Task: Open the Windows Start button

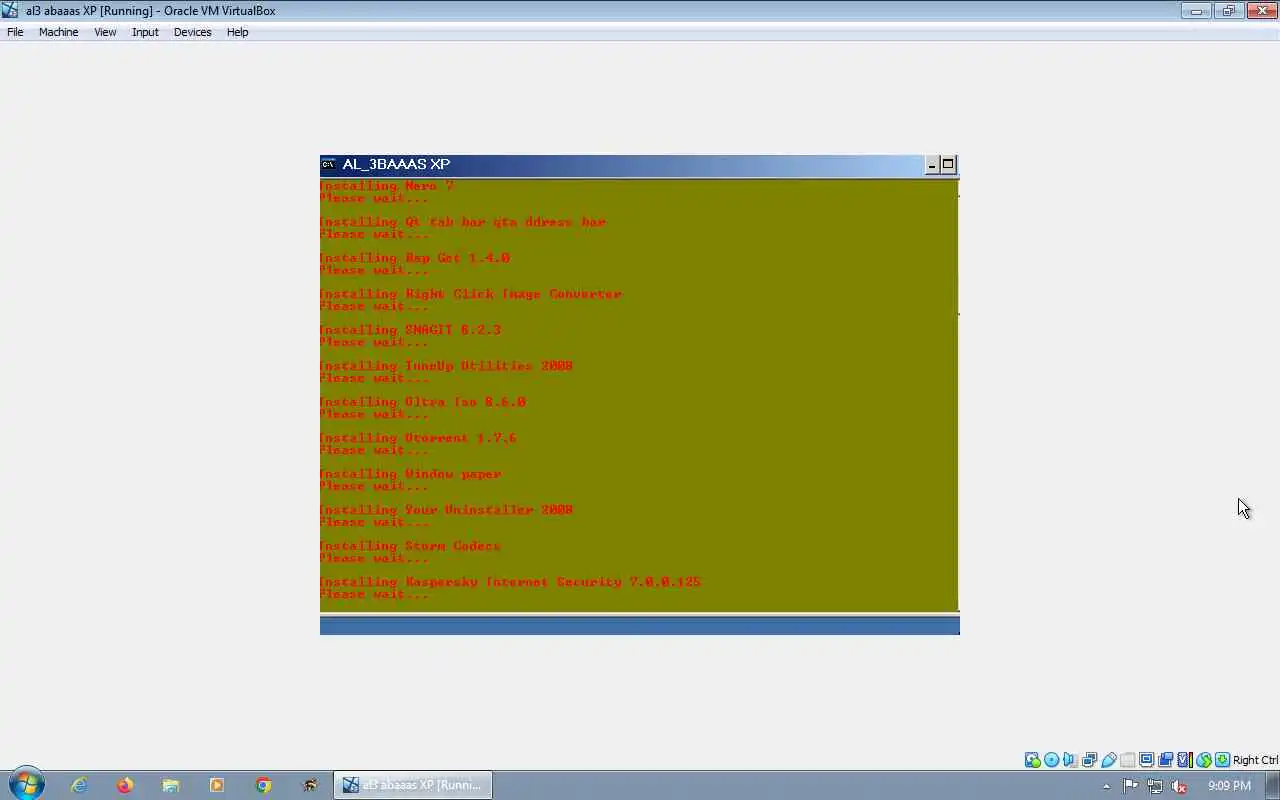Action: 26,785
